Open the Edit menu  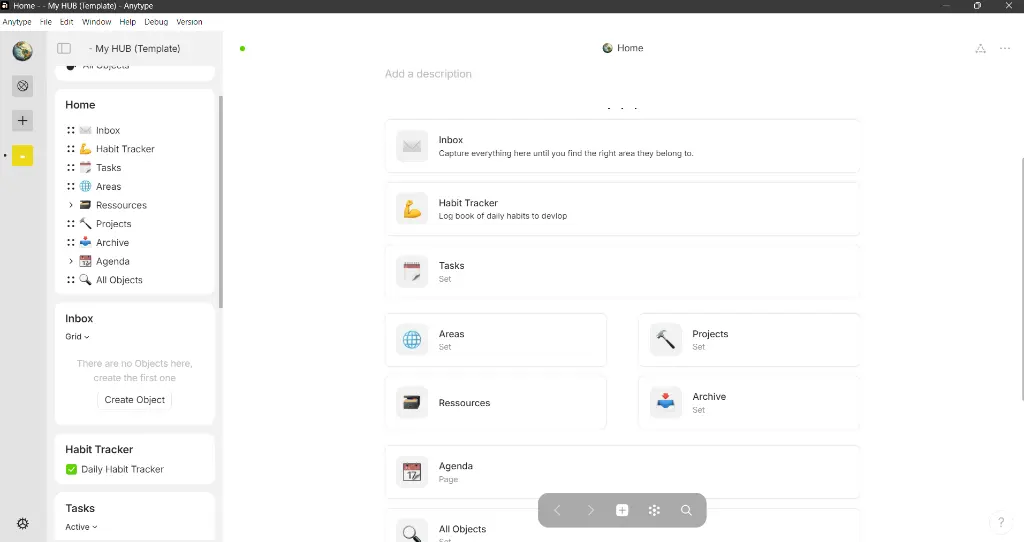coord(66,21)
